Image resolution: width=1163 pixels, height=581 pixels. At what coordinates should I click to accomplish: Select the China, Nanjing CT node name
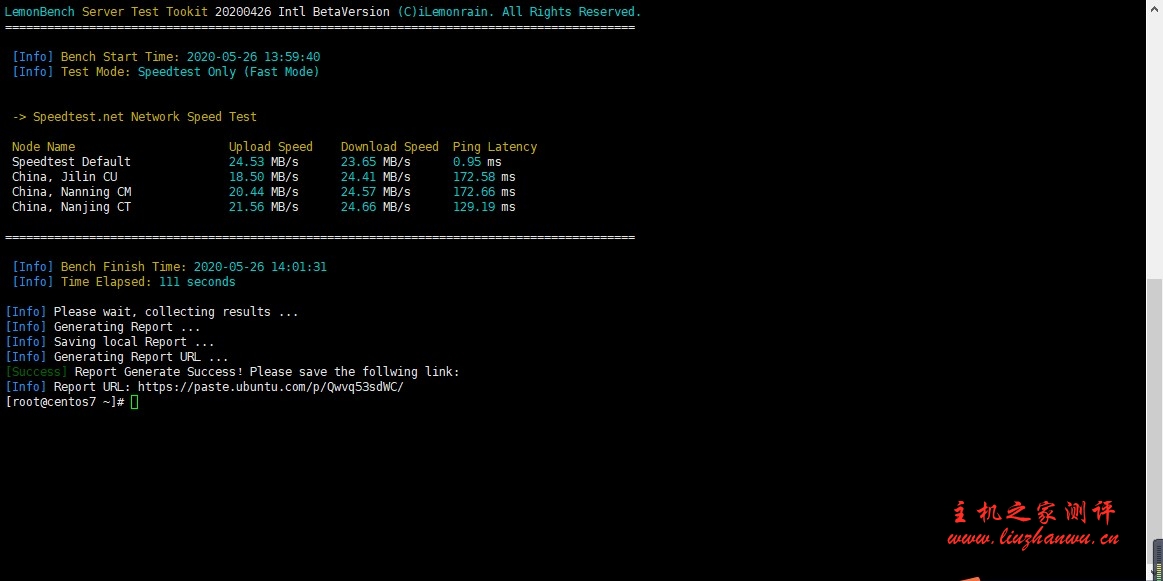(x=71, y=207)
